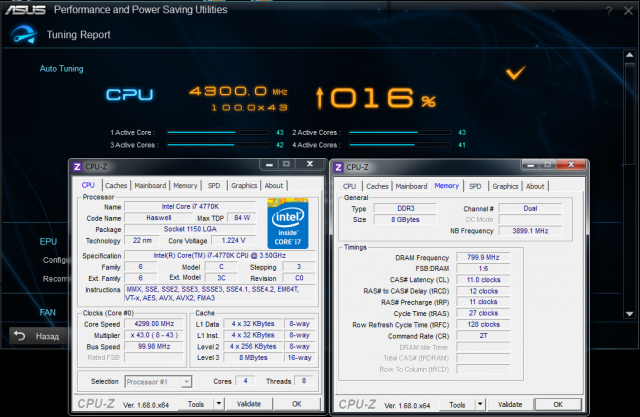Close the ASUS utilities window
640x417 pixels.
pos(628,11)
